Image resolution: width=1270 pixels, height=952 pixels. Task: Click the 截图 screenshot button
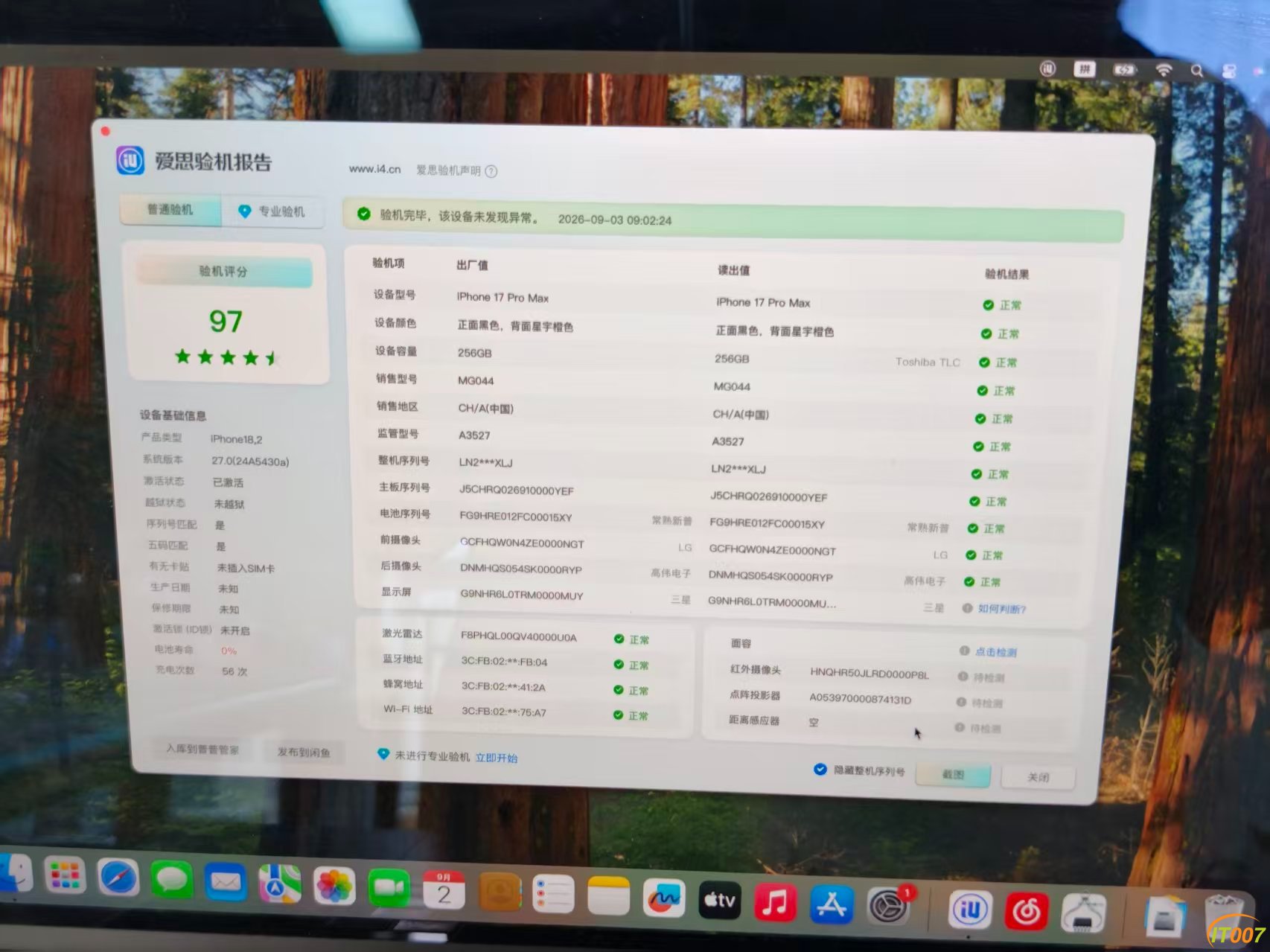coord(953,775)
